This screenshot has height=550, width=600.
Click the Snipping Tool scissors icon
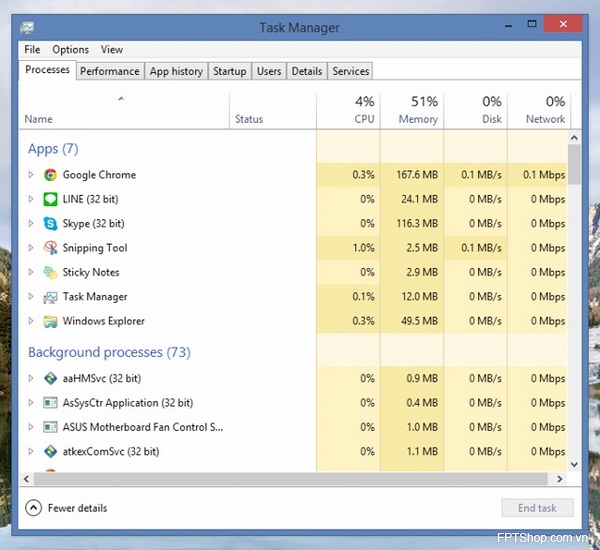tap(50, 248)
